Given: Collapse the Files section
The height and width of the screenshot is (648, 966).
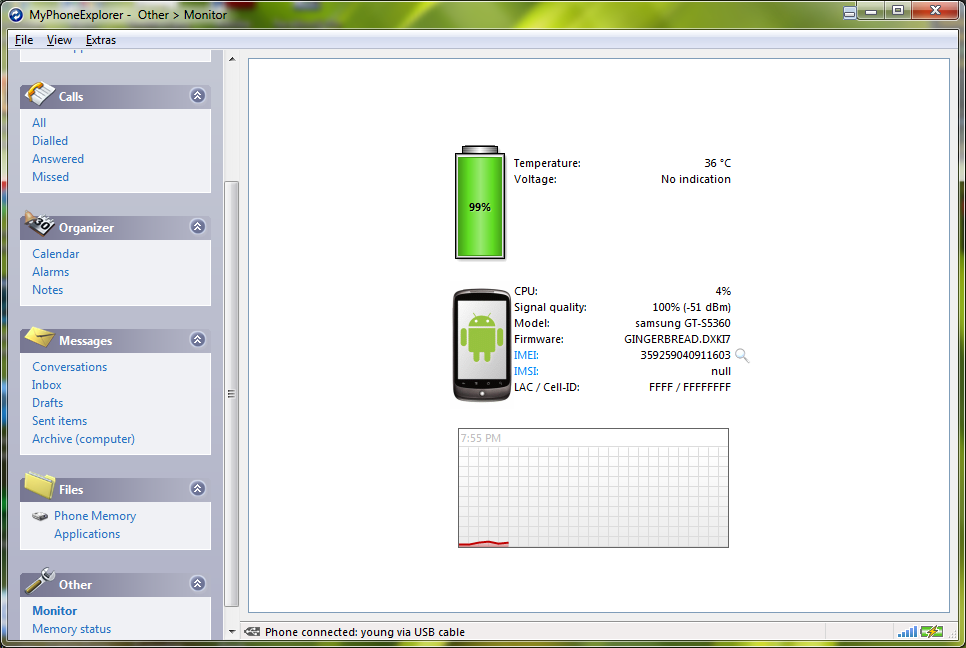Looking at the screenshot, I should pos(198,488).
